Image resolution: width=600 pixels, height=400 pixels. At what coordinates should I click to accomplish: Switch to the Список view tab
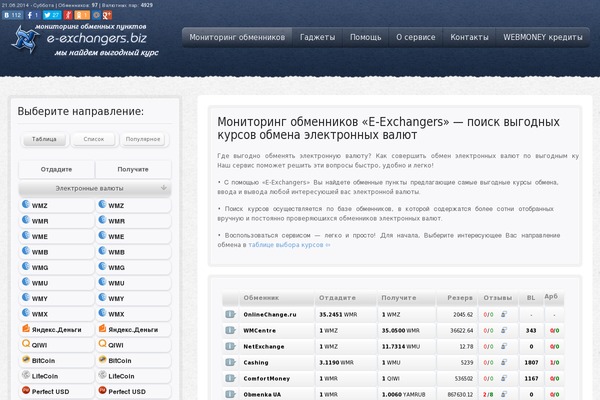[x=94, y=139]
